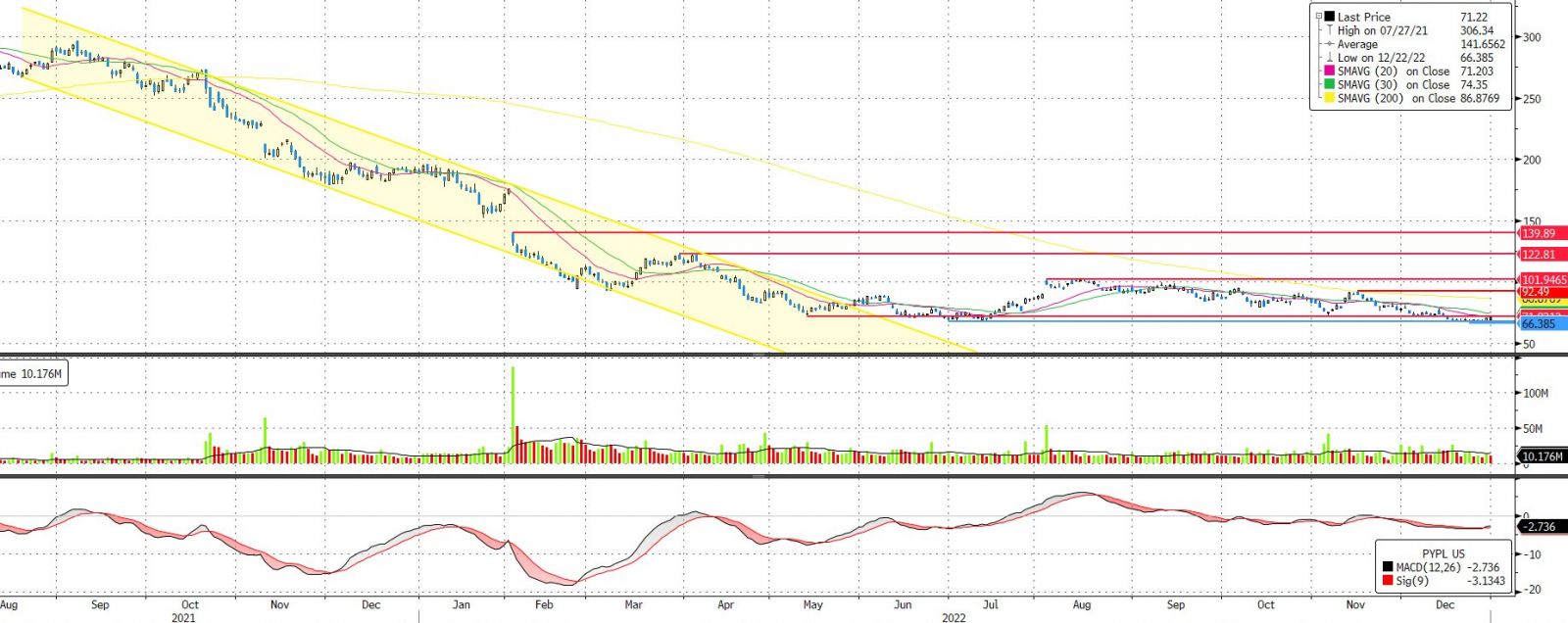Viewport: 1568px width, 623px height.
Task: Select the 122.81 red price level tag
Action: [1542, 255]
